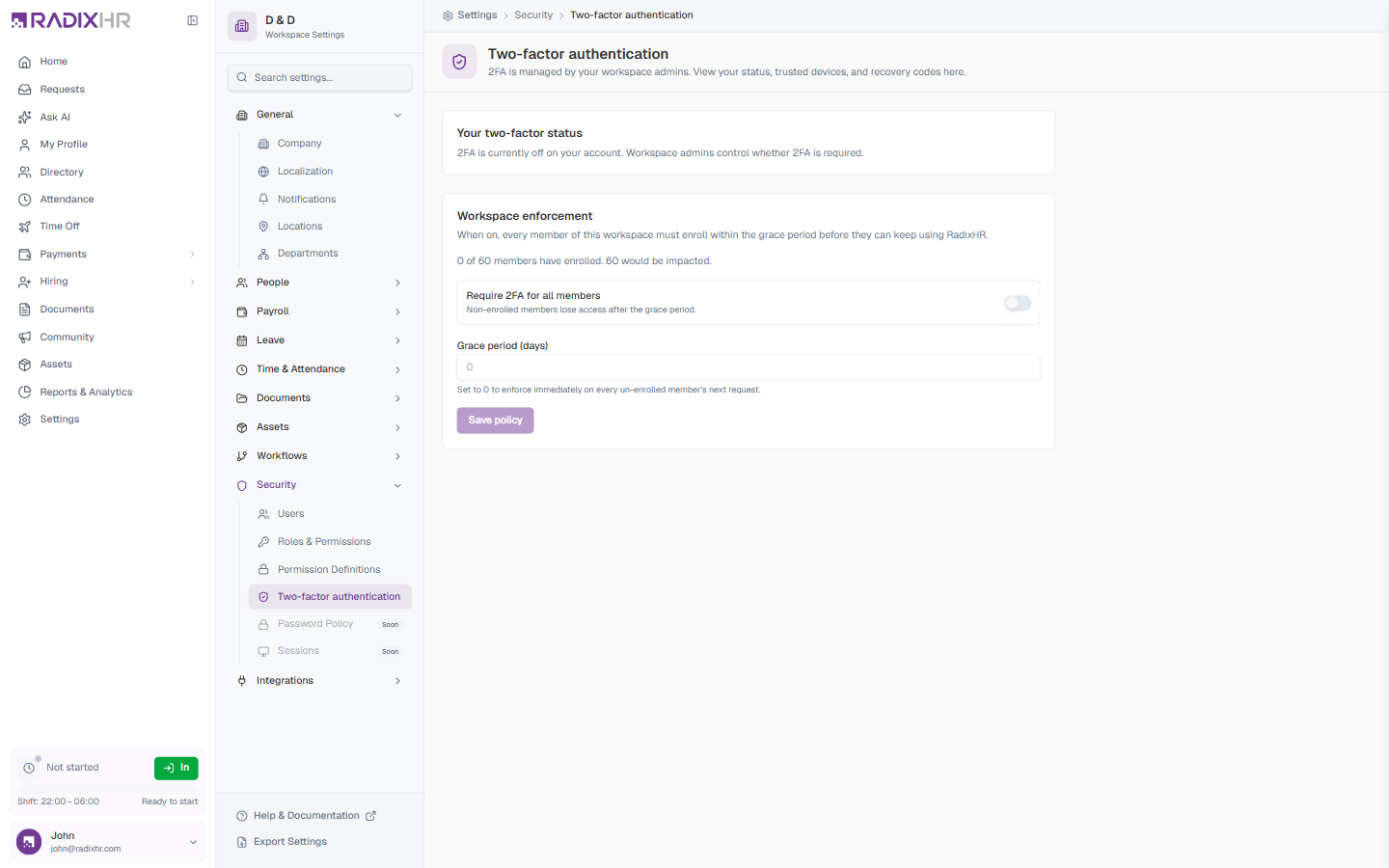
Task: Expand the Payroll settings section
Action: coord(397,312)
